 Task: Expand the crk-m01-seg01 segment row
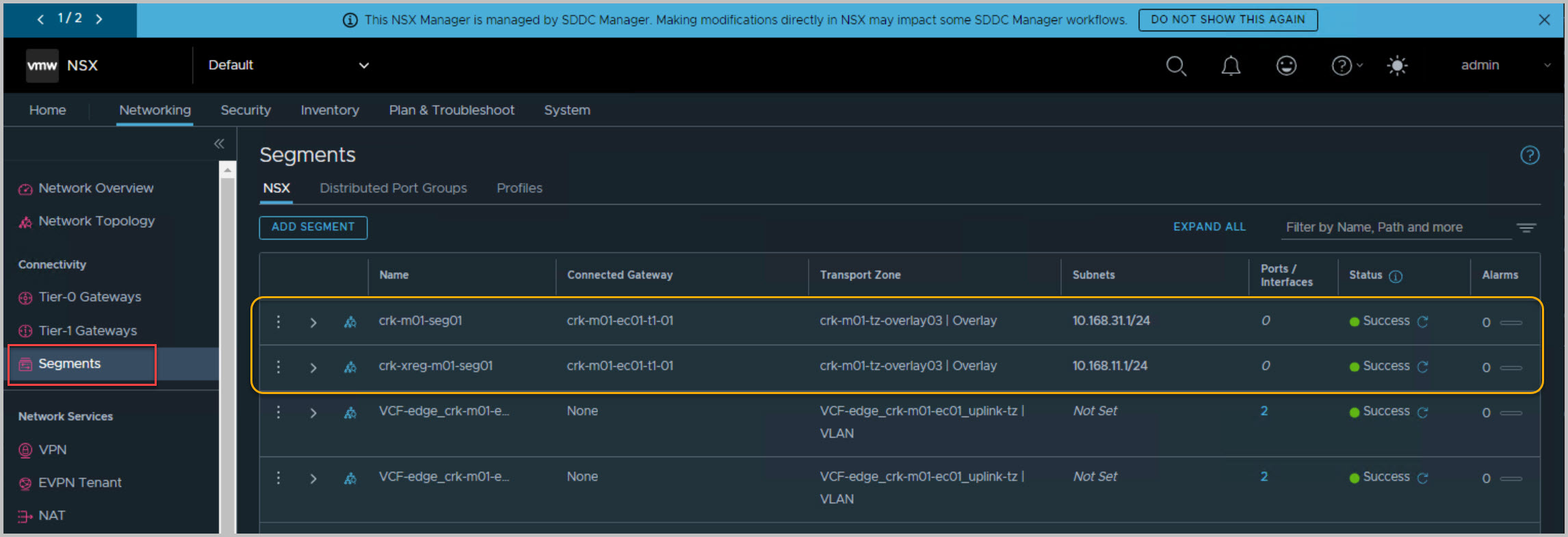pos(313,322)
